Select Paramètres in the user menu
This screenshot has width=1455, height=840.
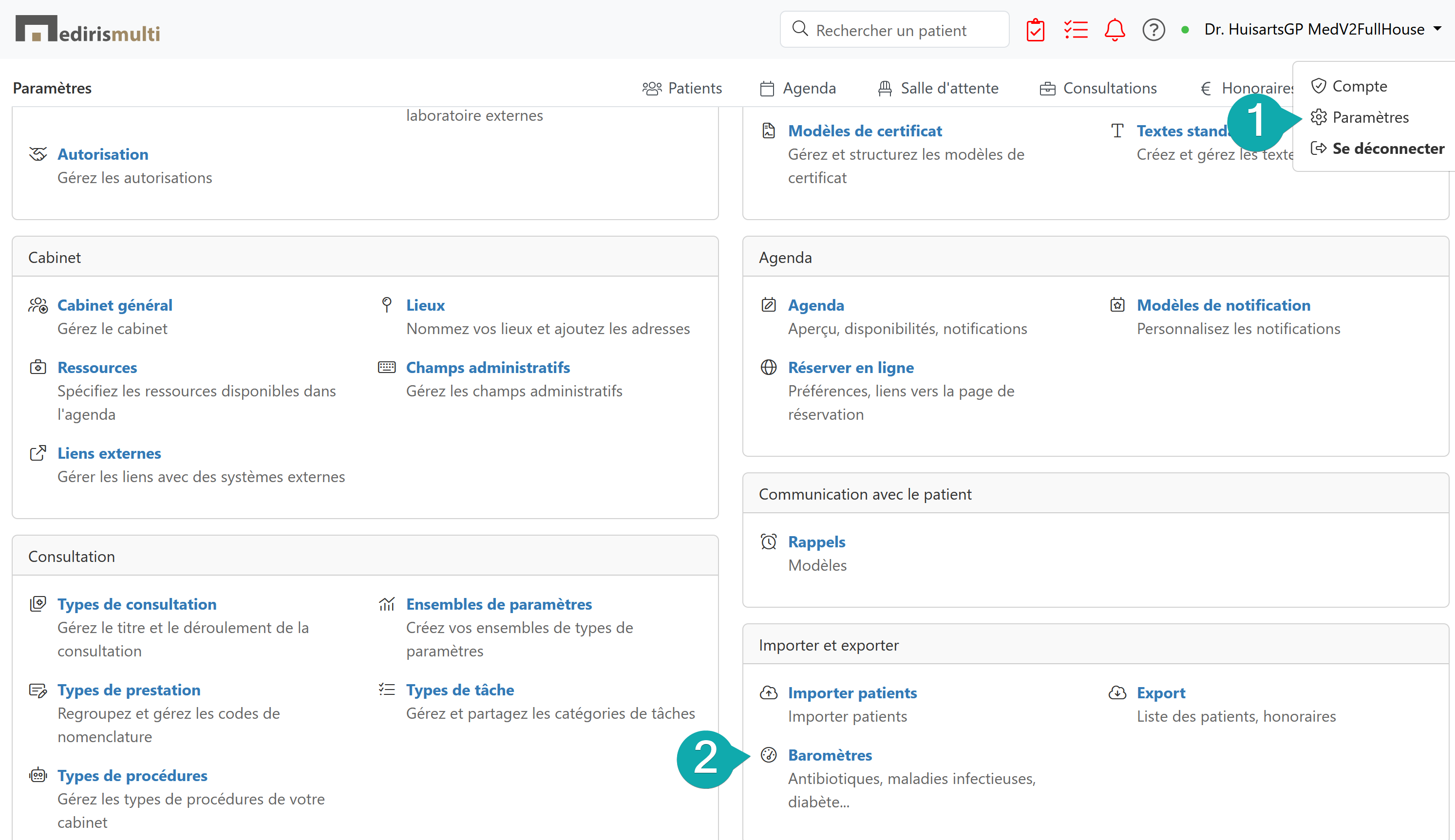pos(1370,117)
